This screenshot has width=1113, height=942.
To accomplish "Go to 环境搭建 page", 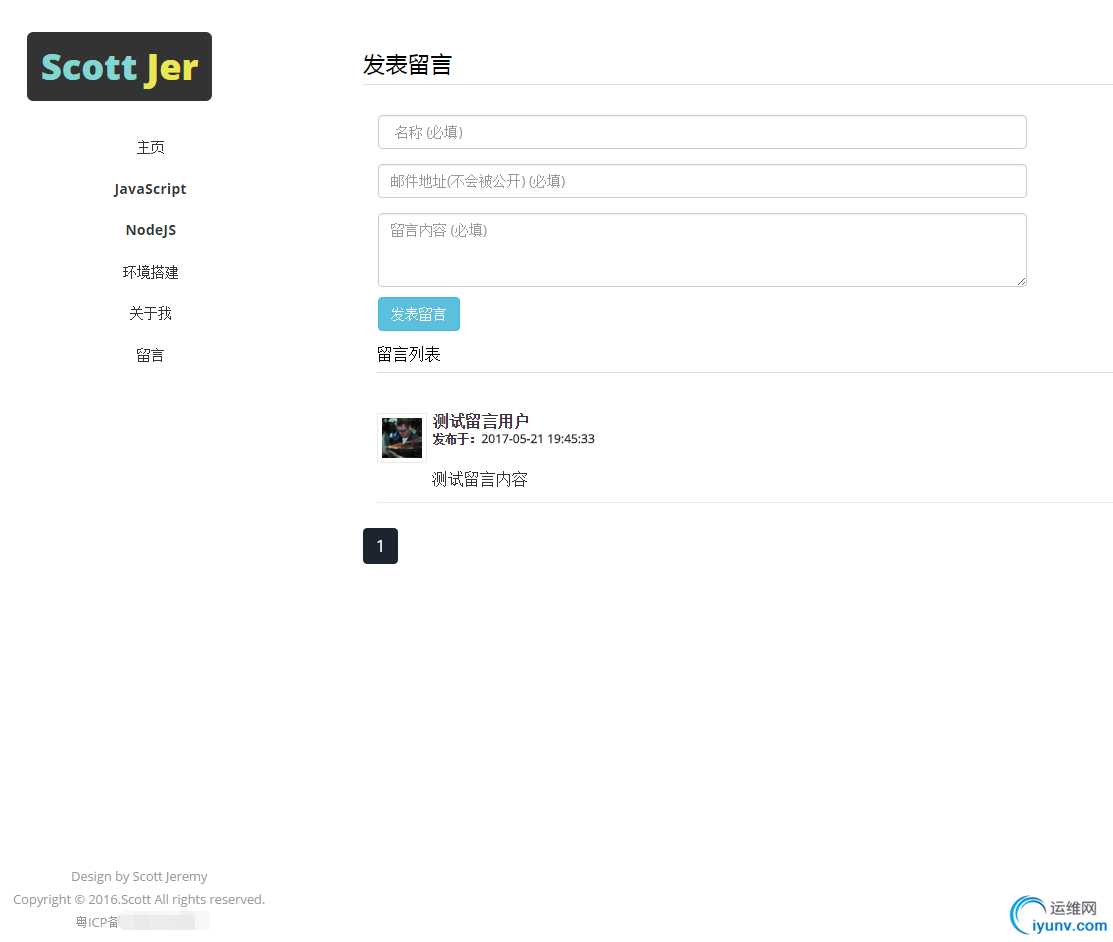I will pyautogui.click(x=150, y=272).
